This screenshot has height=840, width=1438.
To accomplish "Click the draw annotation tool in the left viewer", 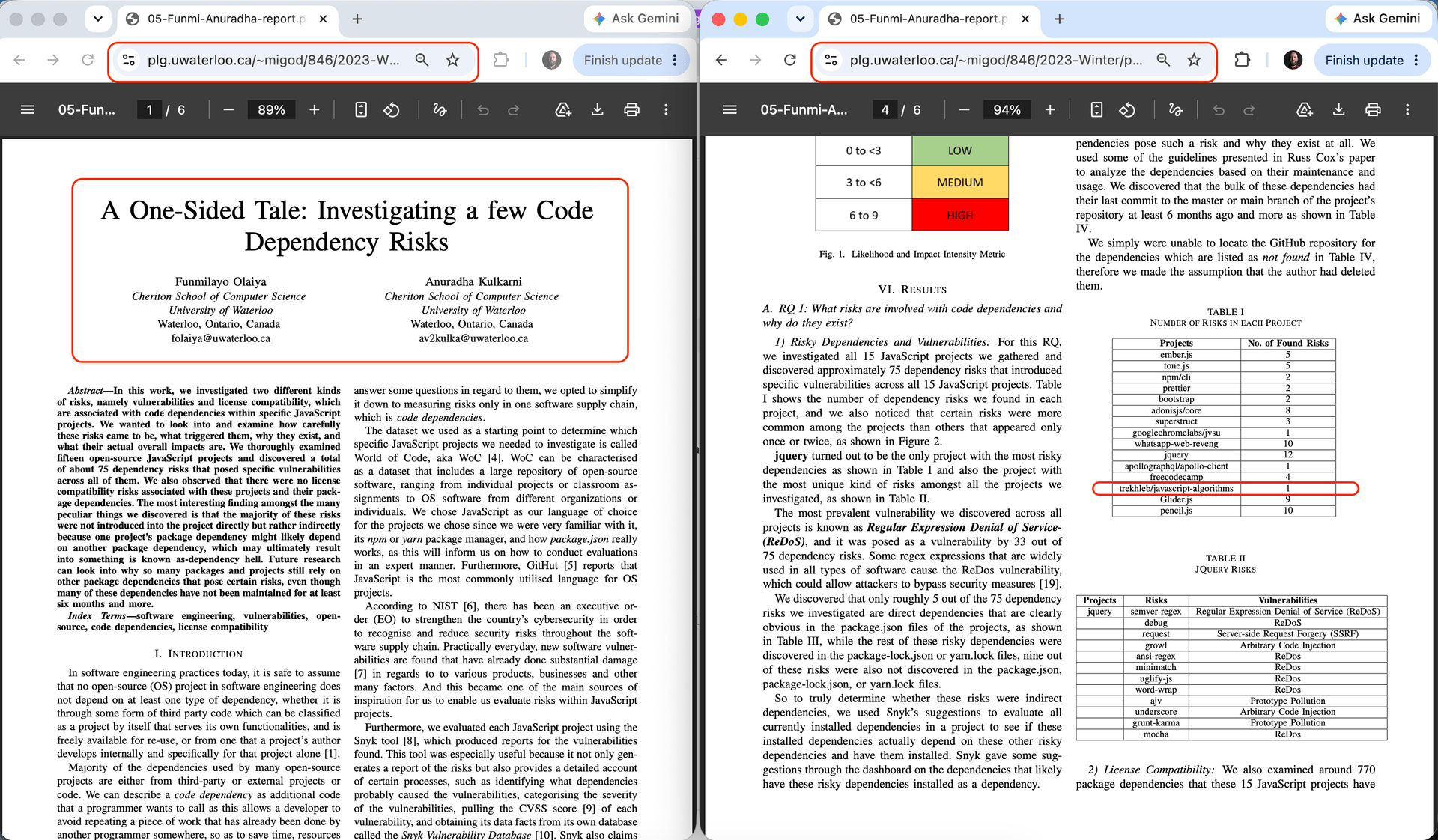I will (x=440, y=110).
